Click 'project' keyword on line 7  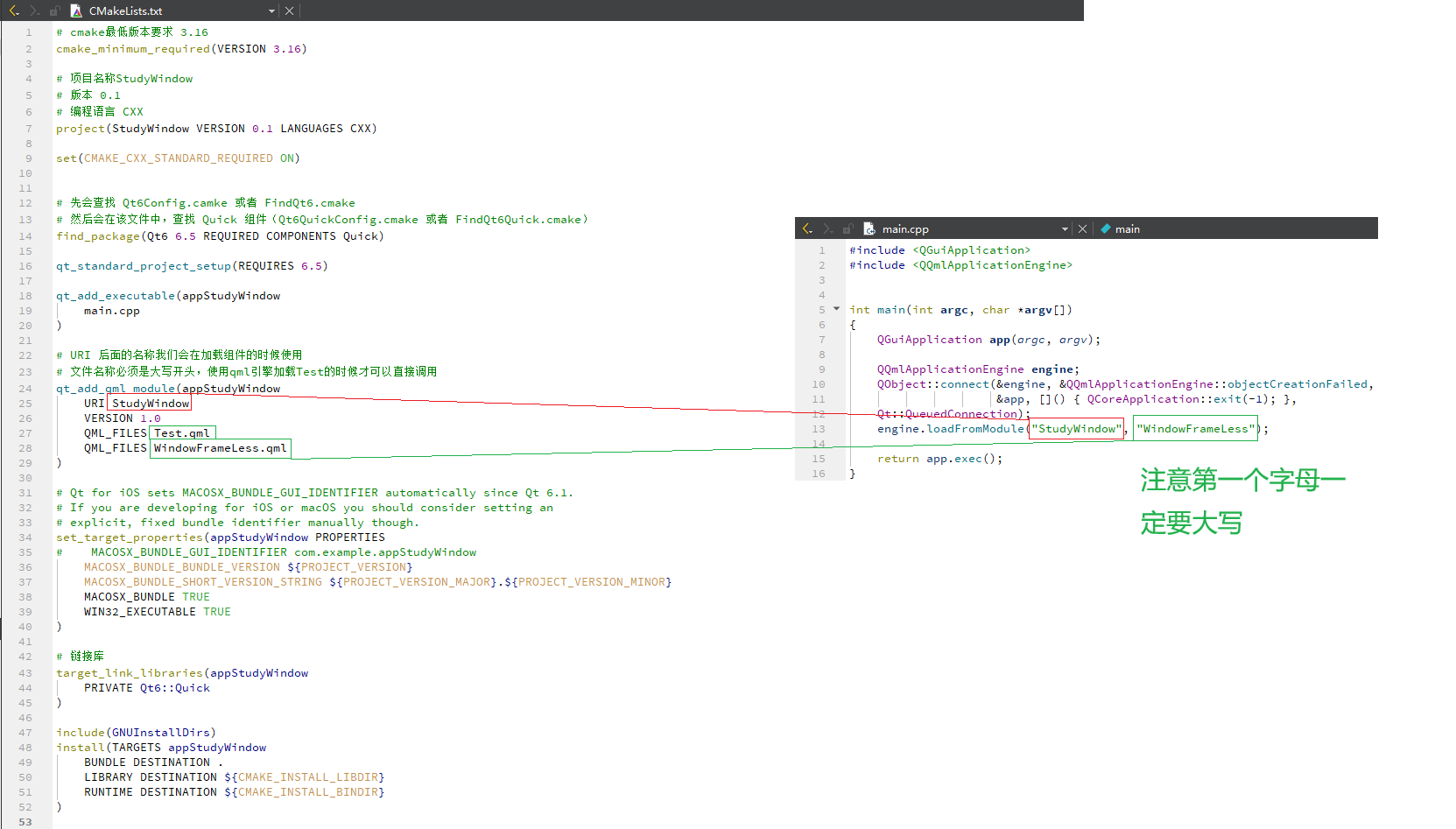pyautogui.click(x=81, y=129)
